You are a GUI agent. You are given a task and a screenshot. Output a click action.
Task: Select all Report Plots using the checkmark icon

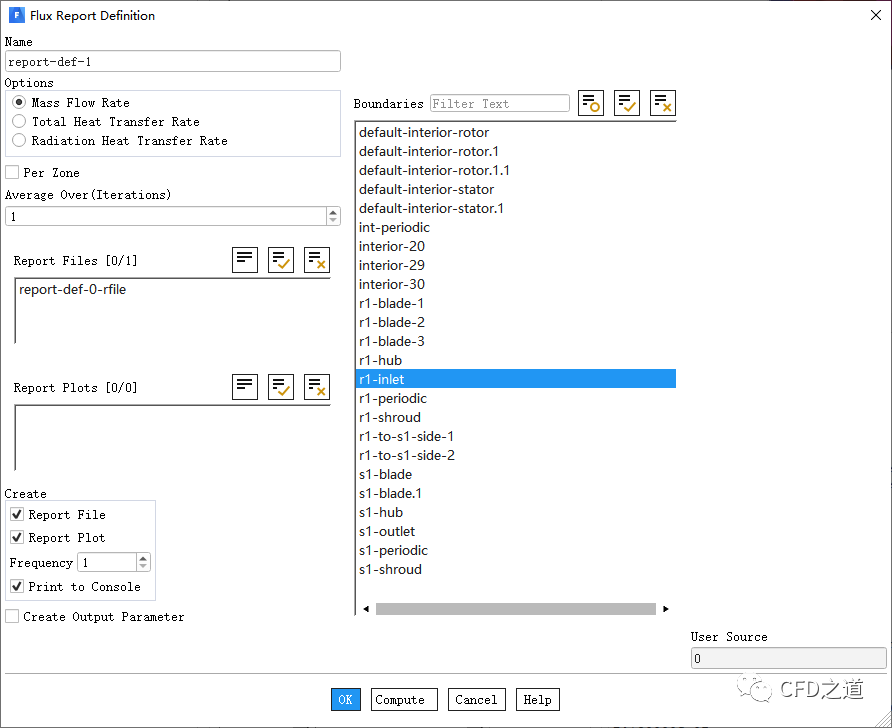pos(281,387)
